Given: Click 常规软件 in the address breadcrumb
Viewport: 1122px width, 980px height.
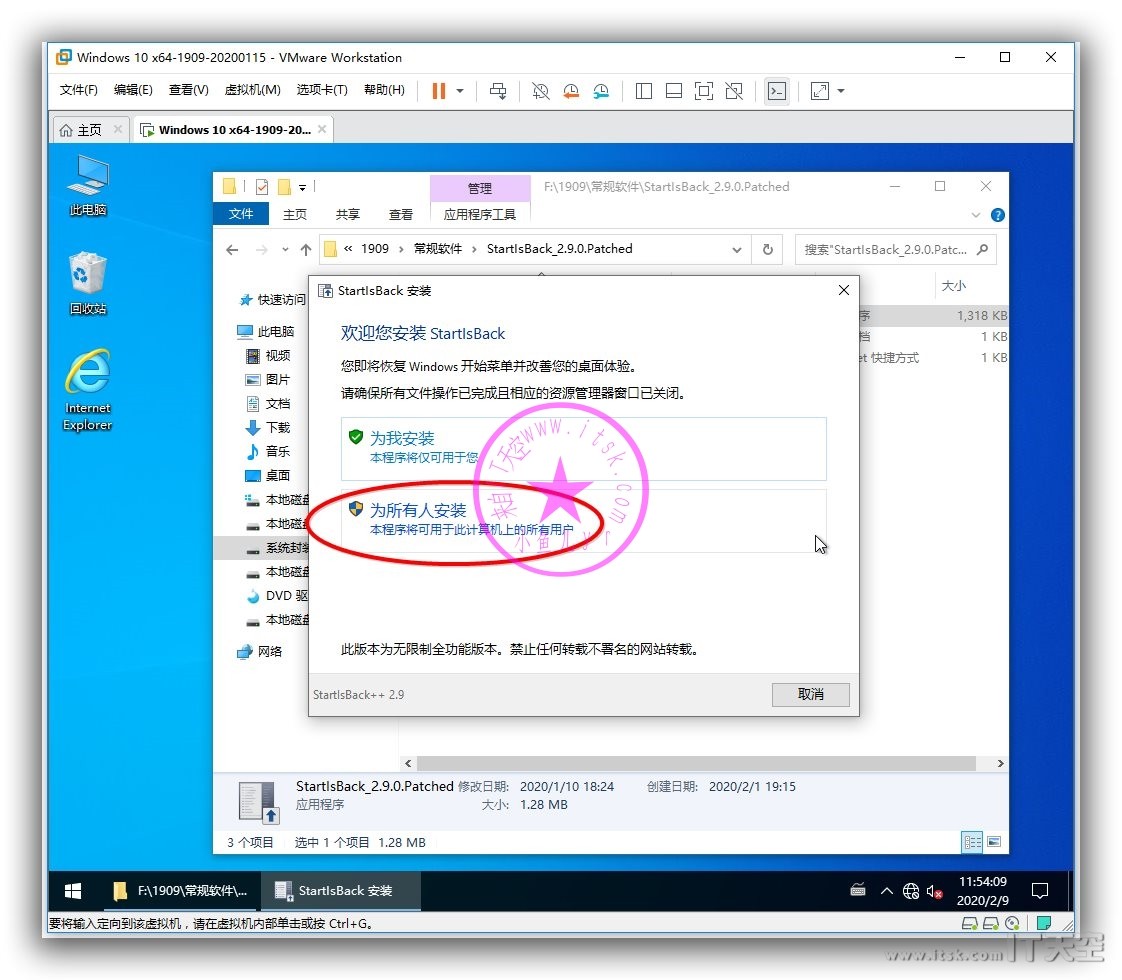Looking at the screenshot, I should (438, 249).
